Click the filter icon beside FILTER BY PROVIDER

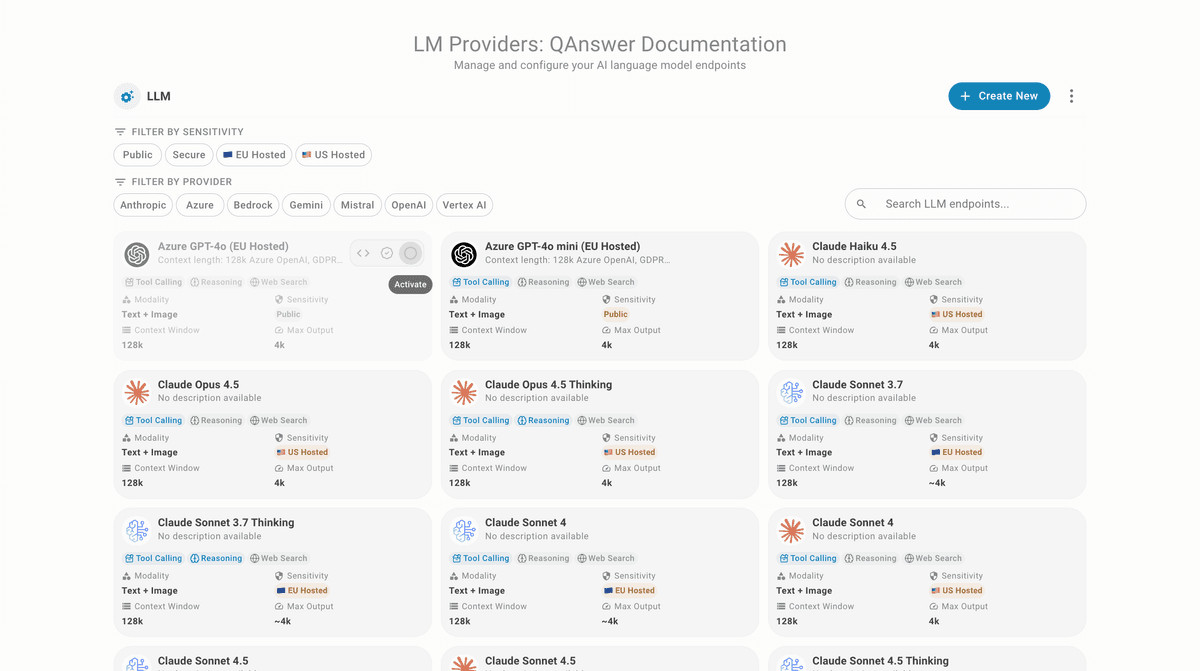pos(120,182)
